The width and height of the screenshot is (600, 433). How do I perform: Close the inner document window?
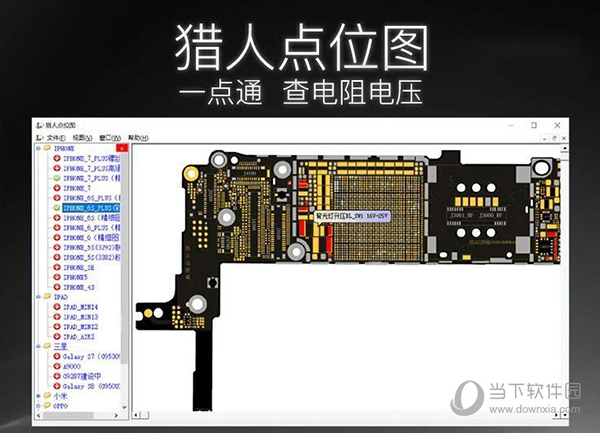click(563, 138)
